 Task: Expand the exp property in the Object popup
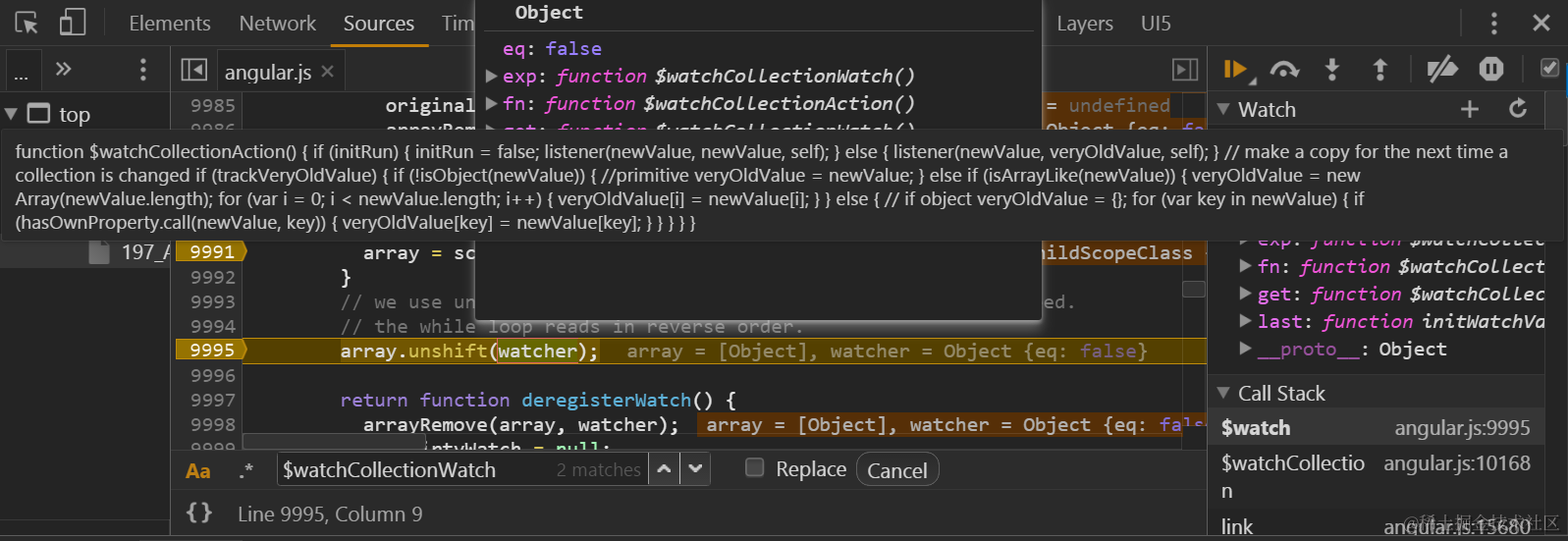492,76
